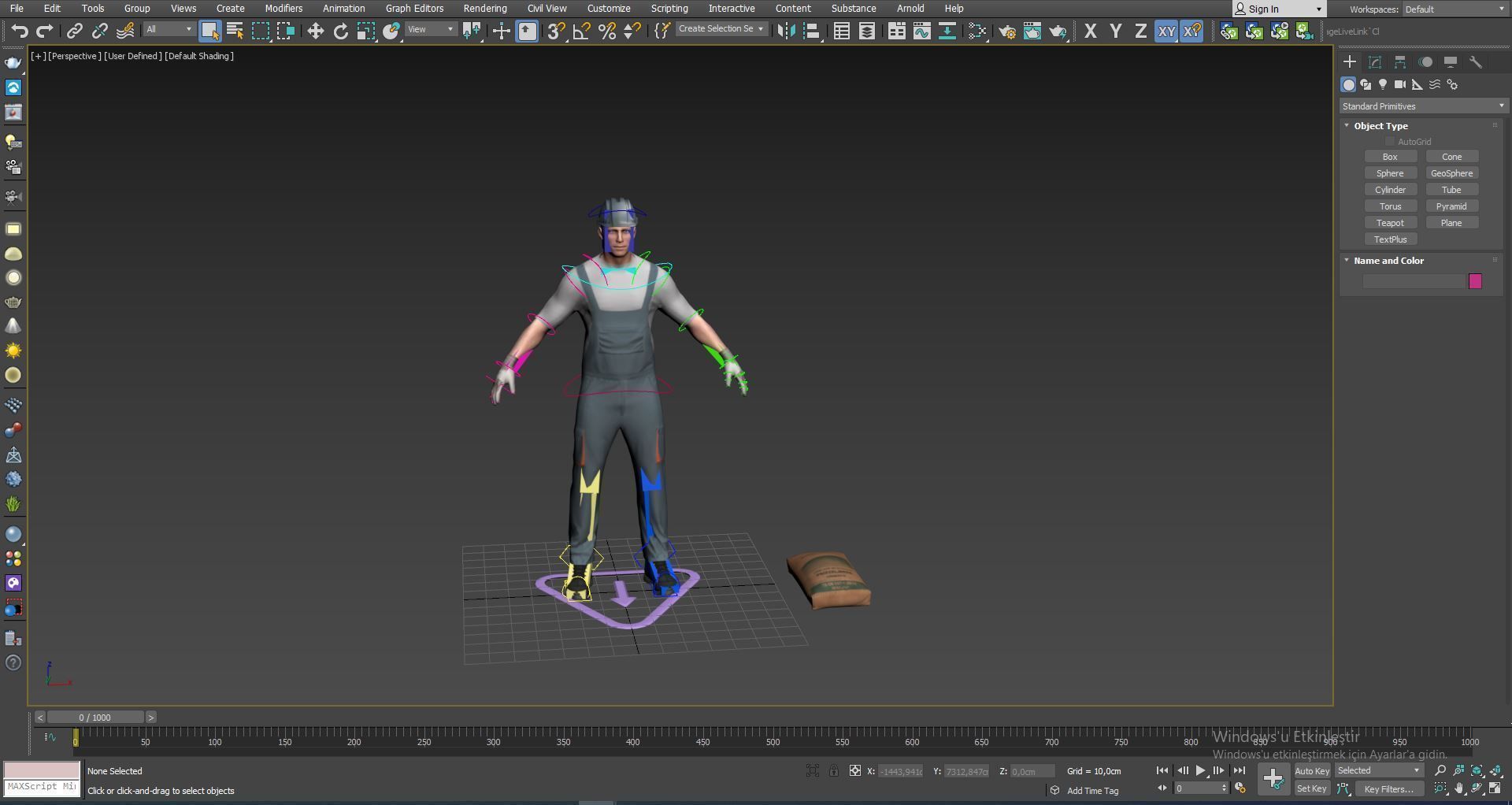Click the TextPlus button
This screenshot has height=805, width=1512.
click(x=1390, y=239)
